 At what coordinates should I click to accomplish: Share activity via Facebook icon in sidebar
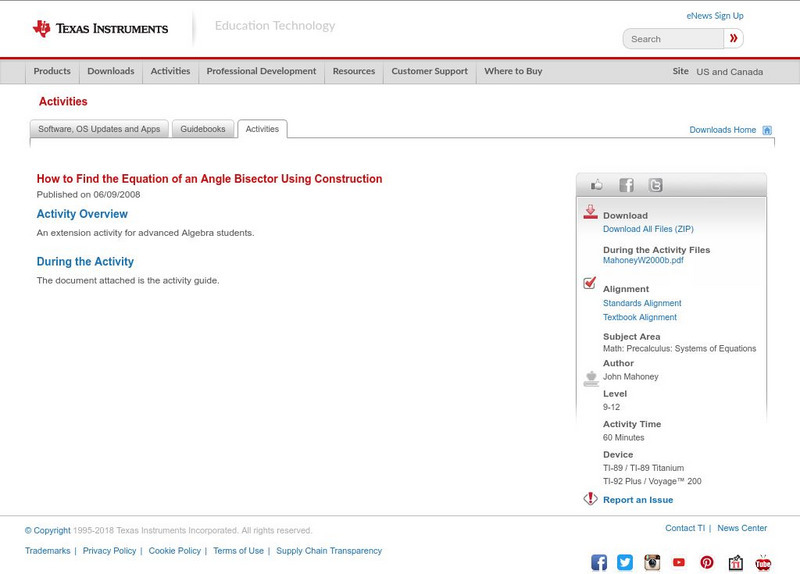pyautogui.click(x=626, y=185)
